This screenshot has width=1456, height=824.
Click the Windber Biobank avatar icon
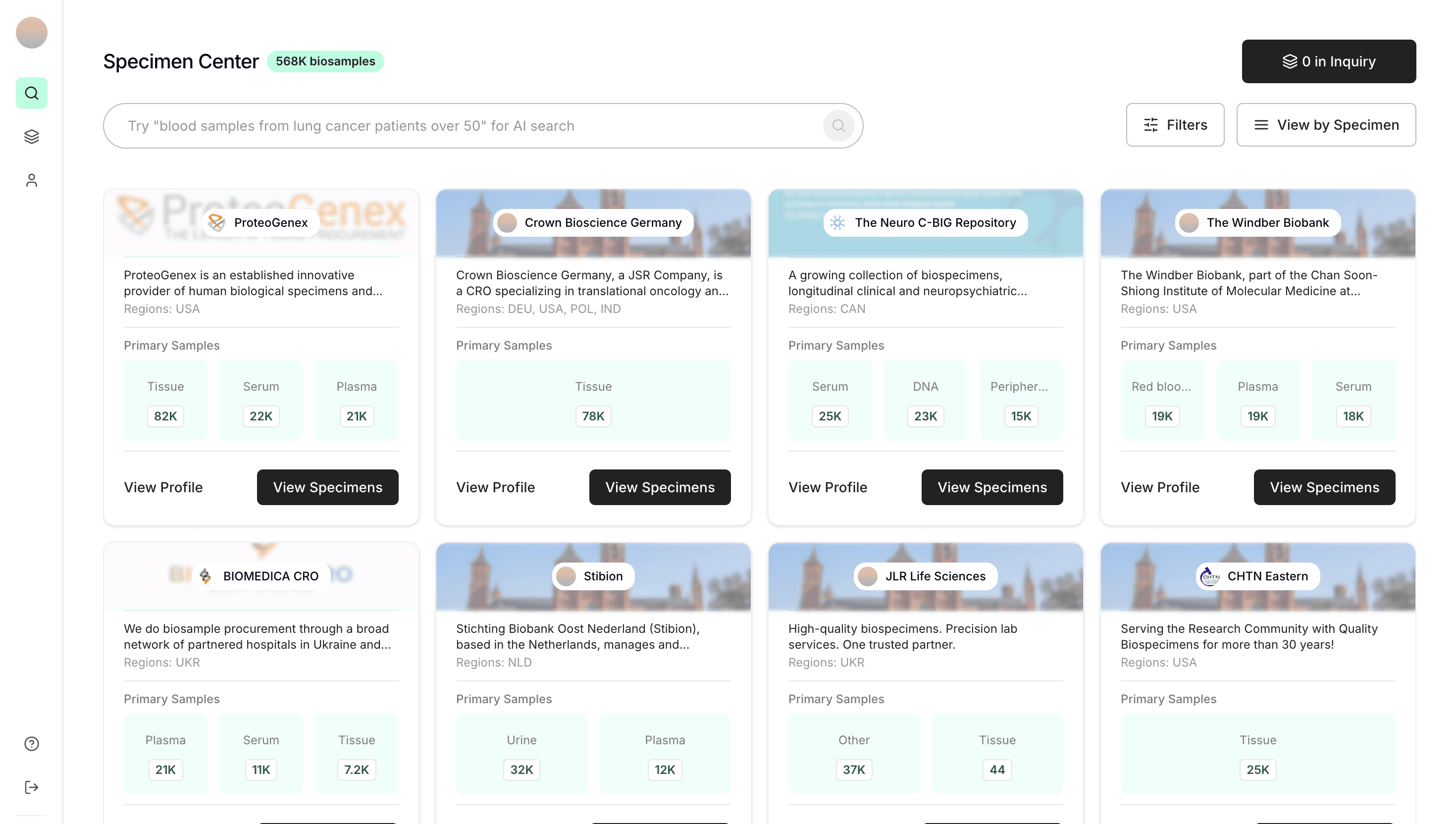pos(1189,222)
